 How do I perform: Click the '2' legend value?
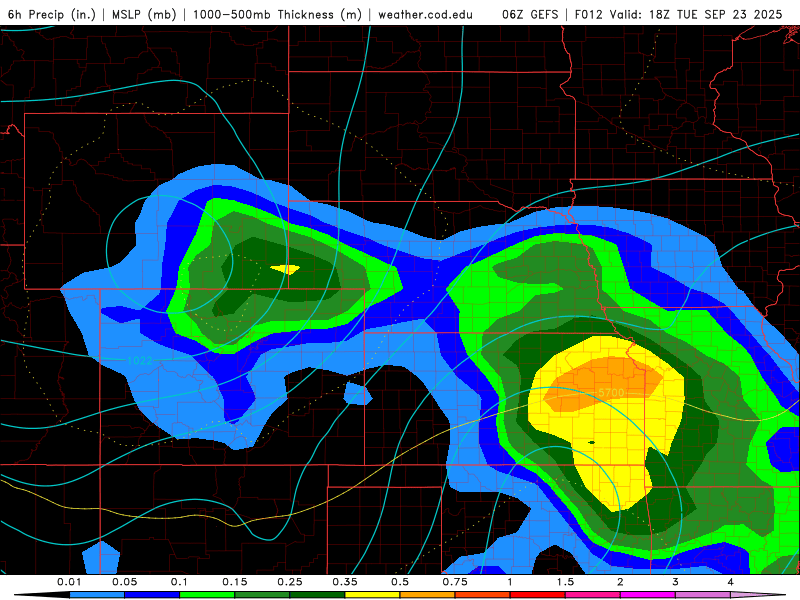coord(620,582)
